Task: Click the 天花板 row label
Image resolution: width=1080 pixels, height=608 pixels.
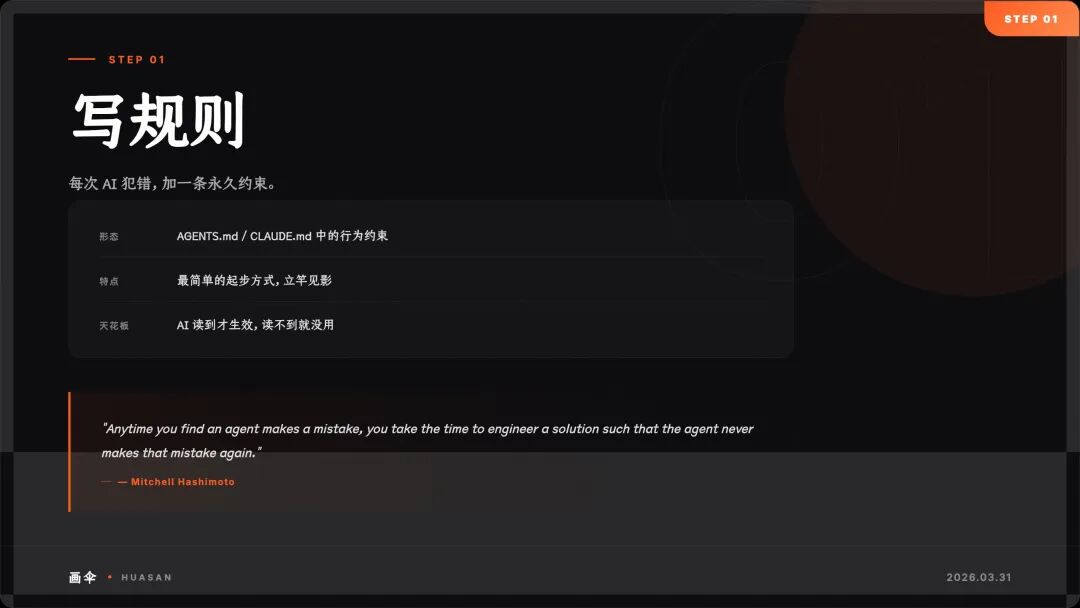Action: (x=114, y=325)
